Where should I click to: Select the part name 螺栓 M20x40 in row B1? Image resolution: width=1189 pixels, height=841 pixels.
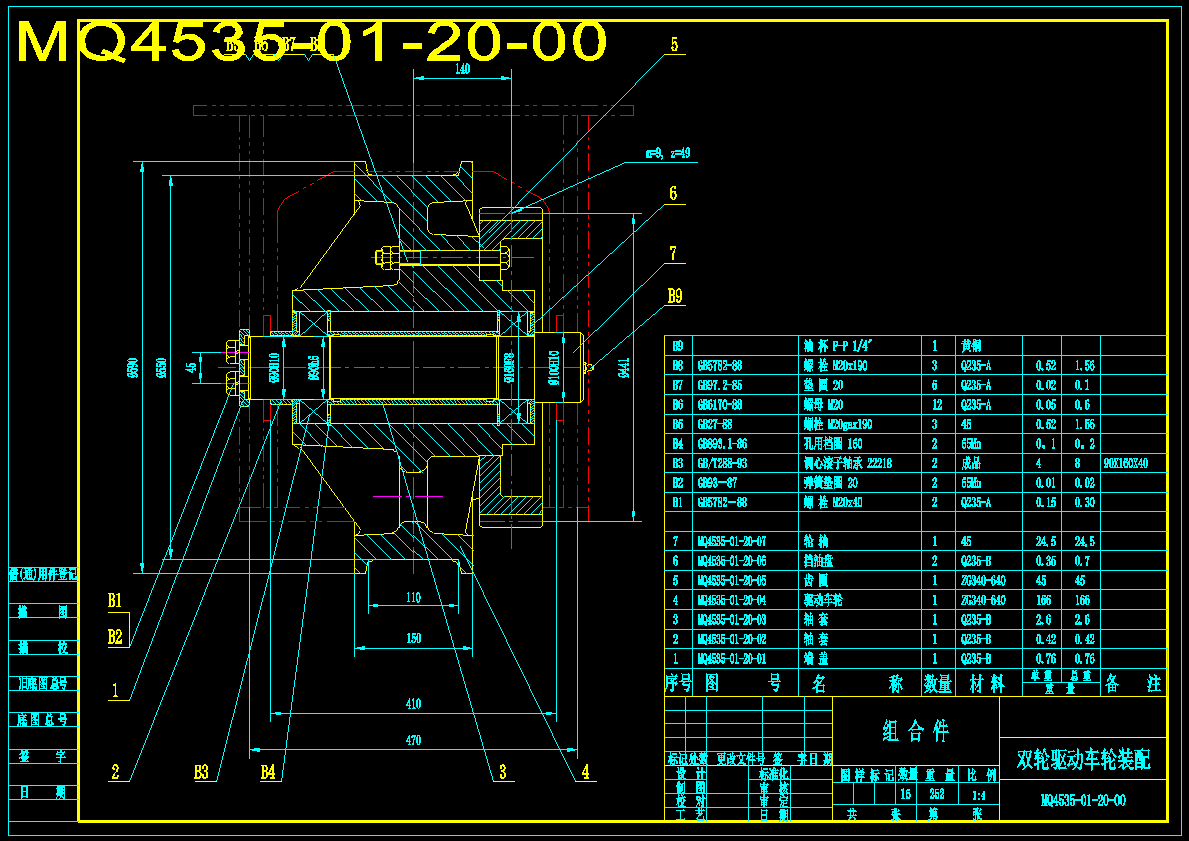click(833, 502)
